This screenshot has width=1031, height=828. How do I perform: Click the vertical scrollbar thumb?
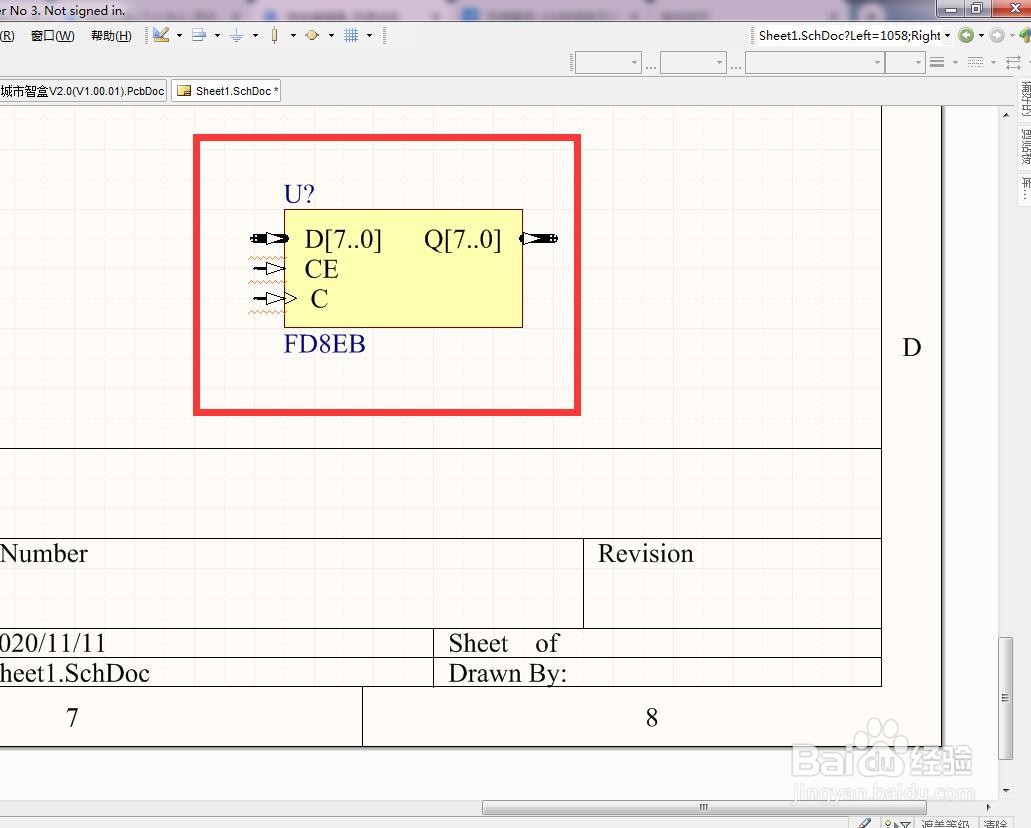click(x=1005, y=698)
